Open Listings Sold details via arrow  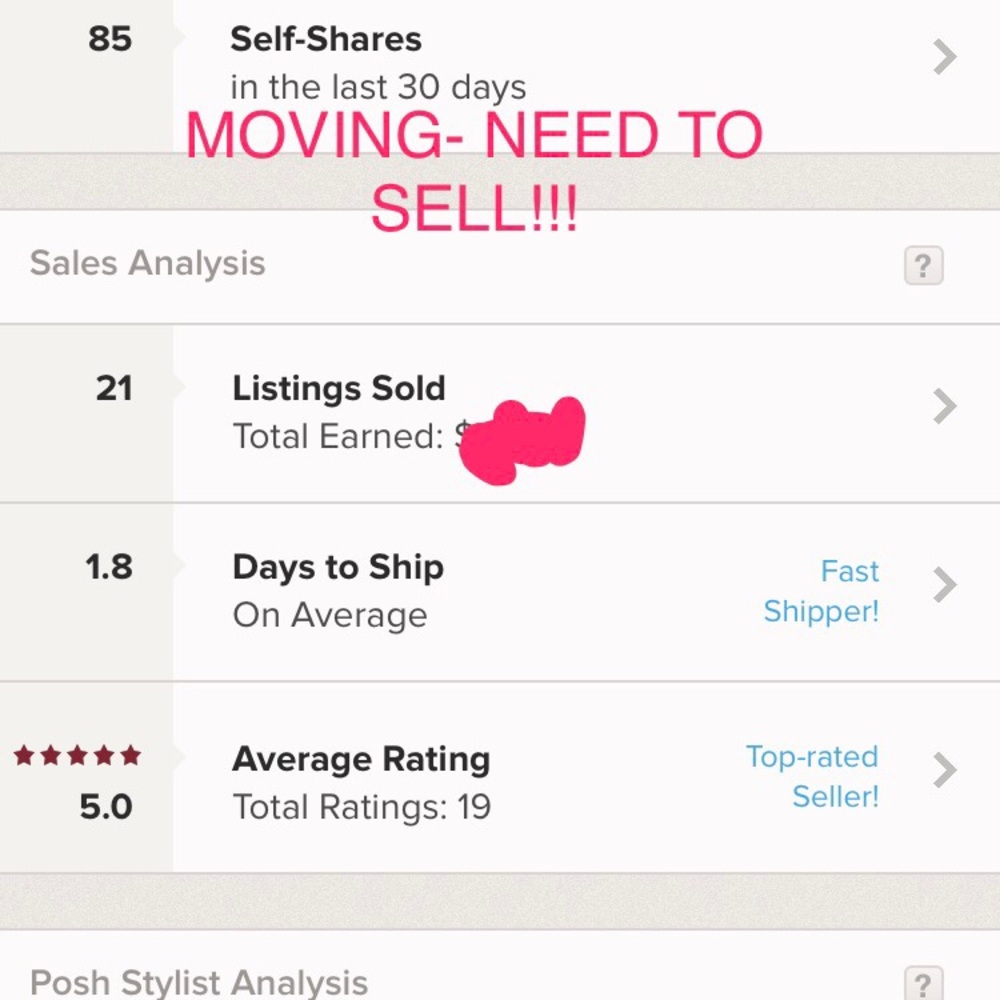[943, 406]
